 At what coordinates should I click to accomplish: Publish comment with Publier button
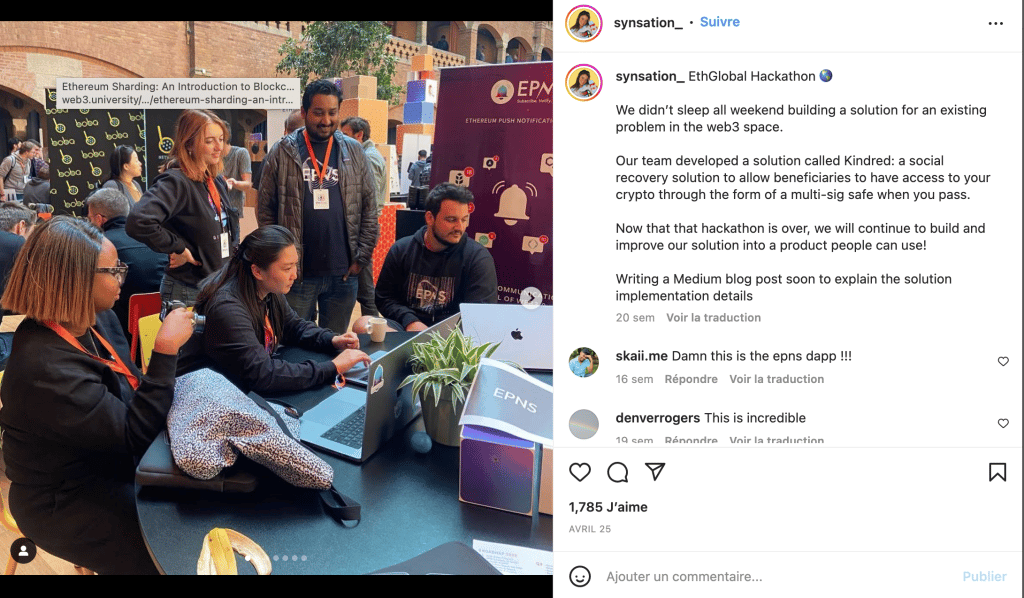click(x=984, y=576)
